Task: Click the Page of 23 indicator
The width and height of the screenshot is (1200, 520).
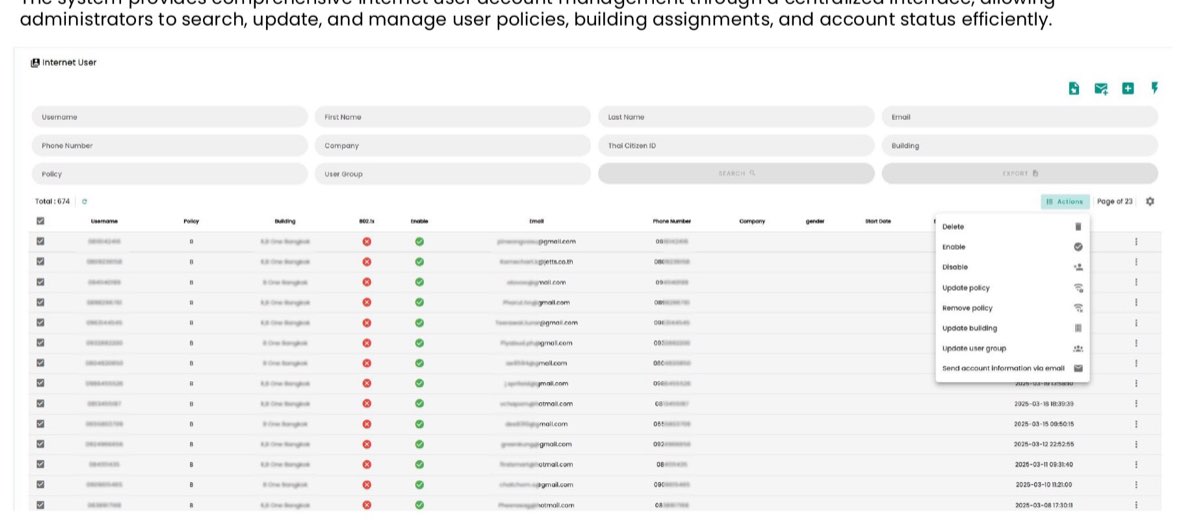Action: coord(1115,201)
